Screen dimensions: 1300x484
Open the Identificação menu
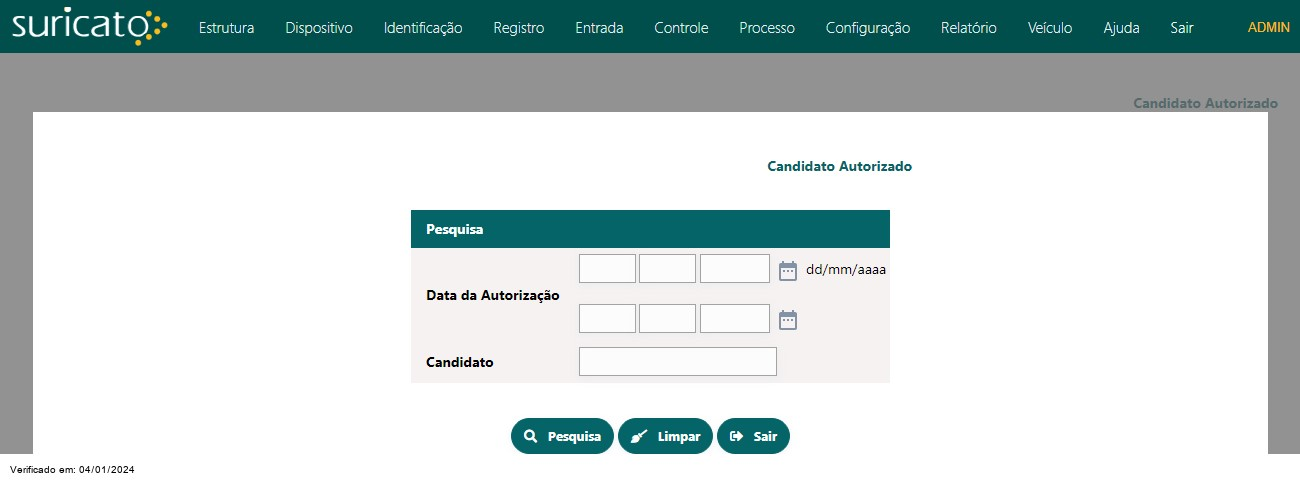(x=423, y=28)
